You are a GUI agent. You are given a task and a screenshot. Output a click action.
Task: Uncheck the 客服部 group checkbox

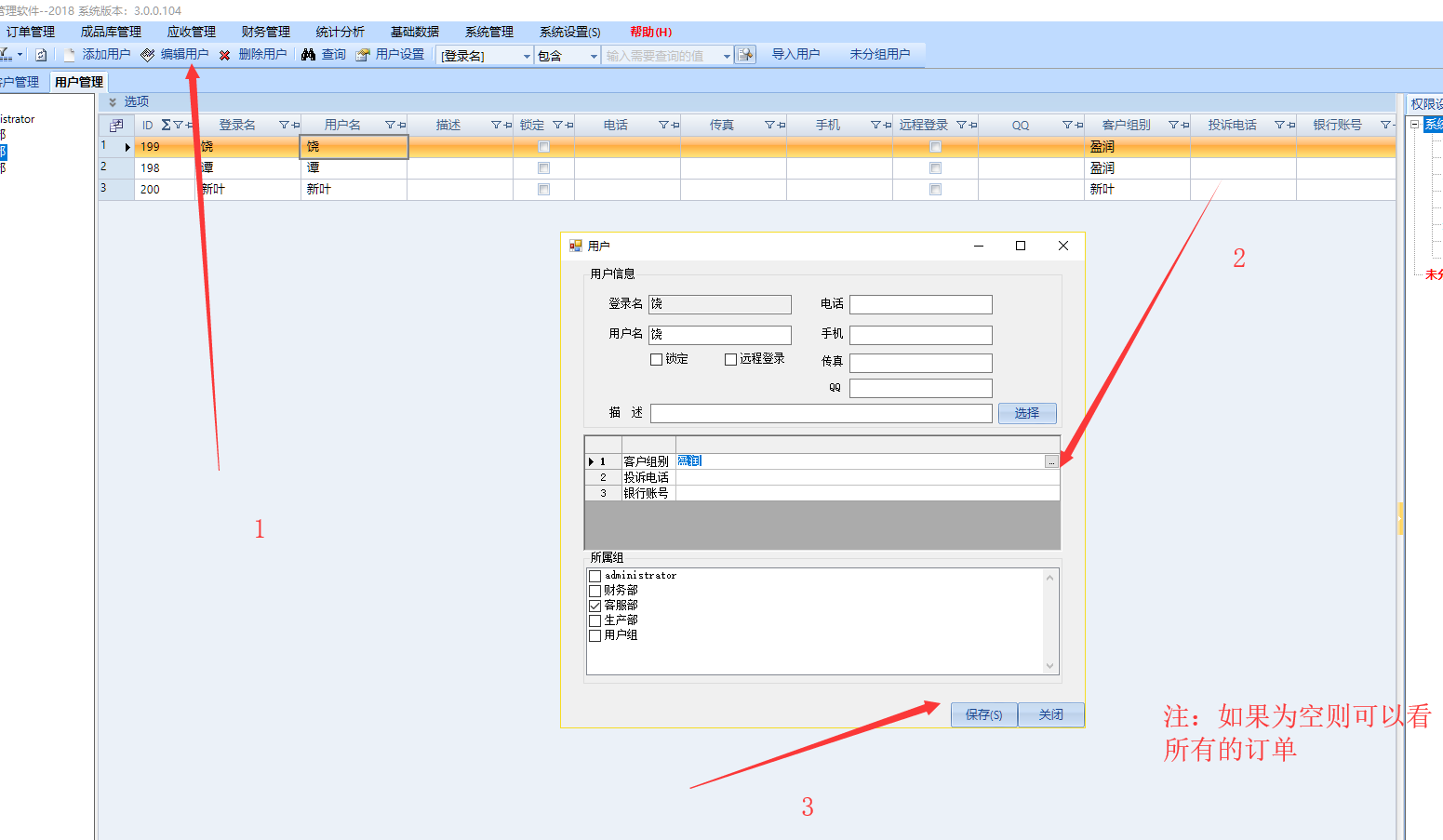(595, 606)
